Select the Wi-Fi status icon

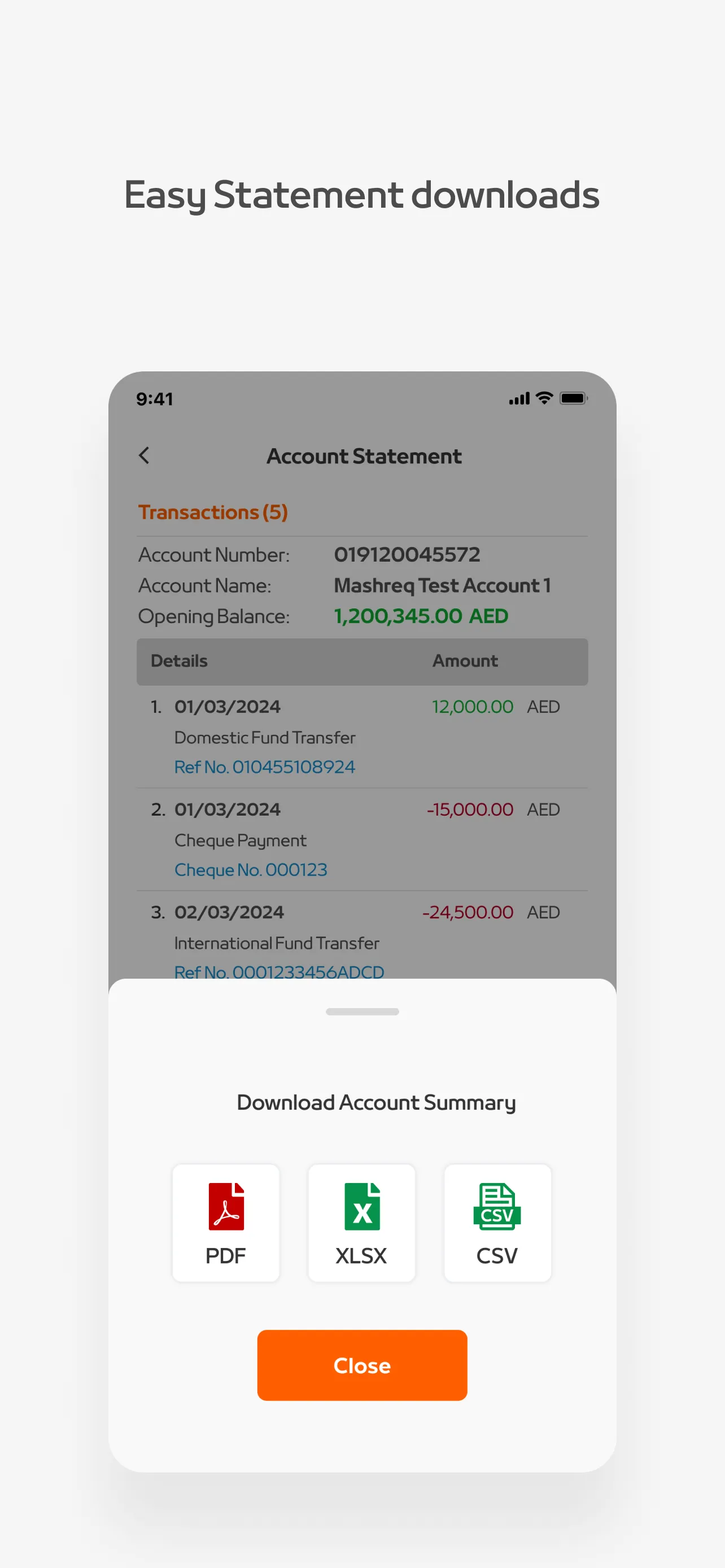(544, 398)
